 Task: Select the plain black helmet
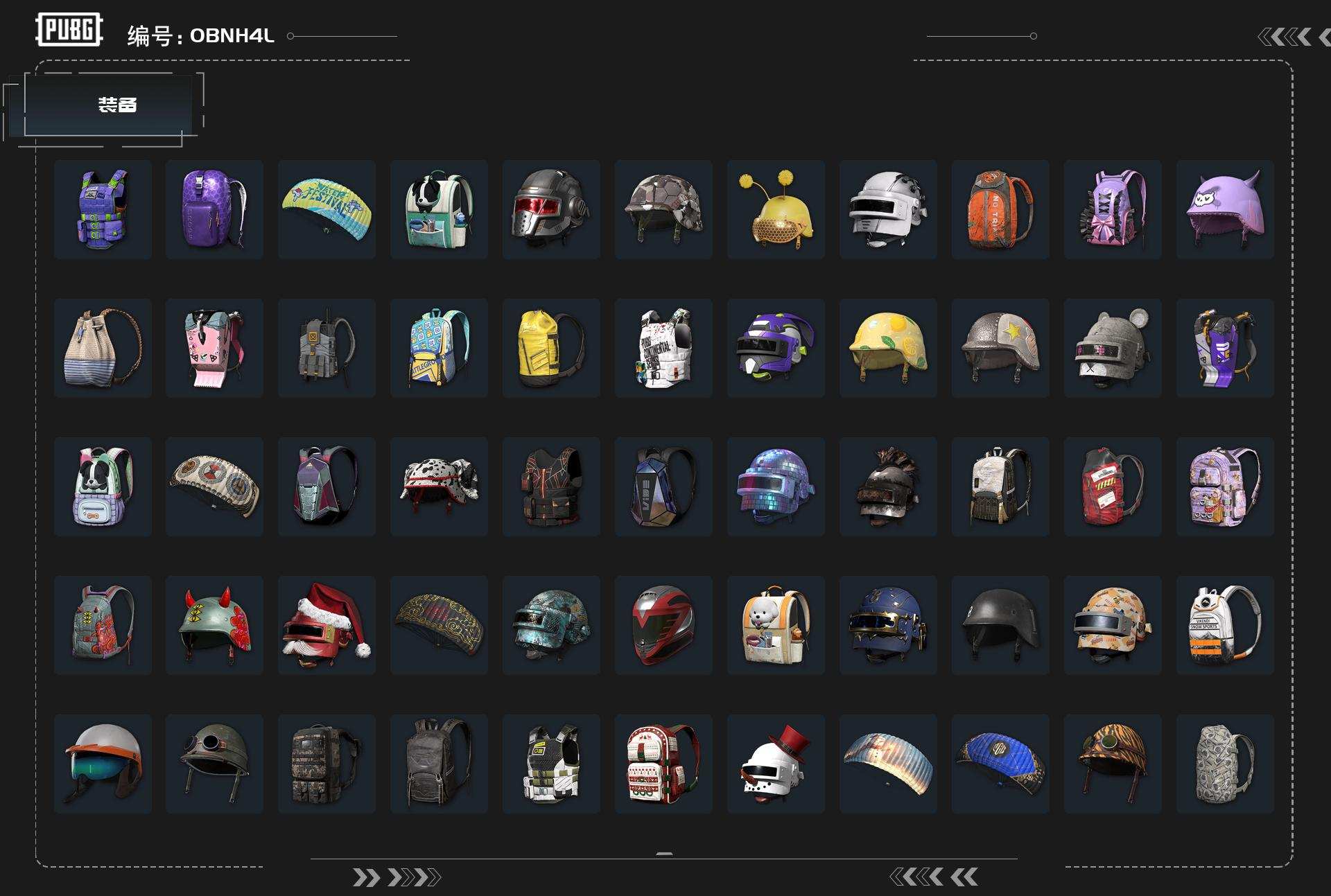1000,625
